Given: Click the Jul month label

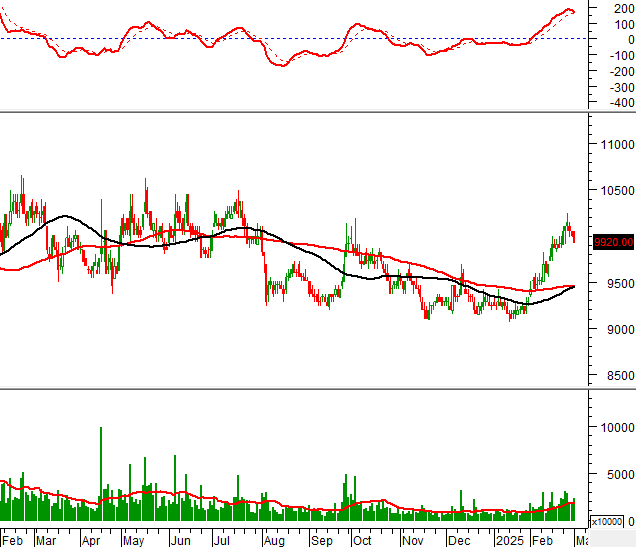Looking at the screenshot, I should (221, 541).
